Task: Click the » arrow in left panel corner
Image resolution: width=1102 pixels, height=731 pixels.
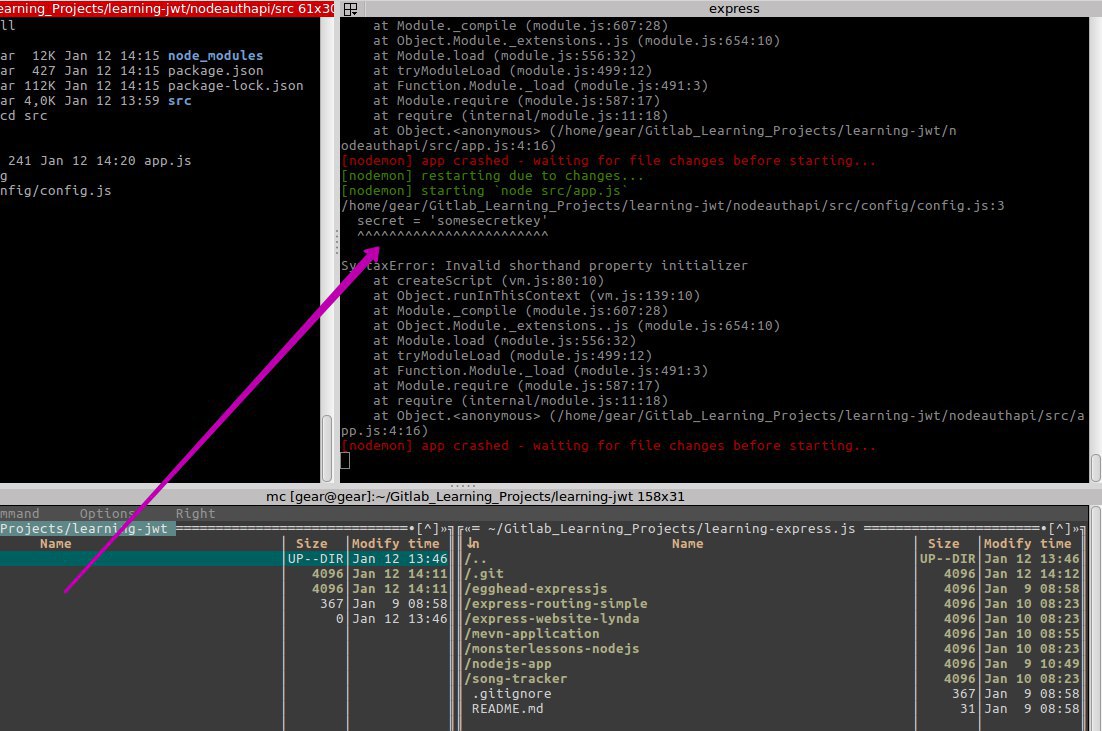Action: pos(443,529)
